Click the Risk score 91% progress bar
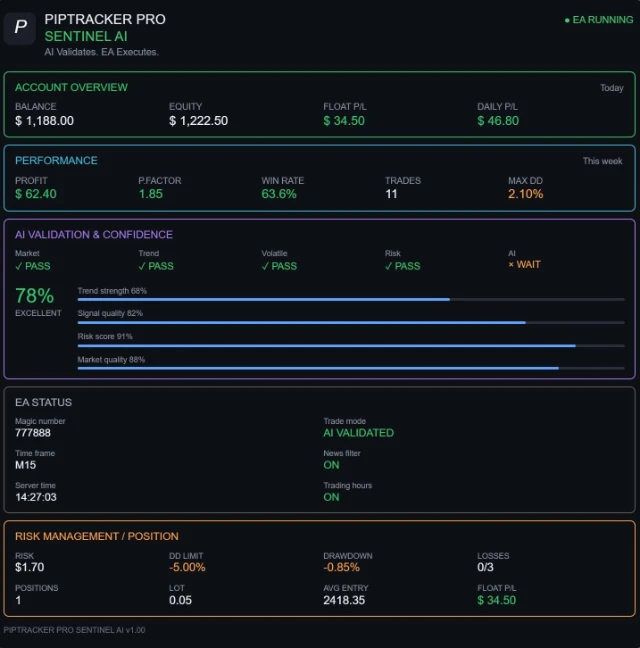Viewport: 640px width, 648px height. click(351, 345)
